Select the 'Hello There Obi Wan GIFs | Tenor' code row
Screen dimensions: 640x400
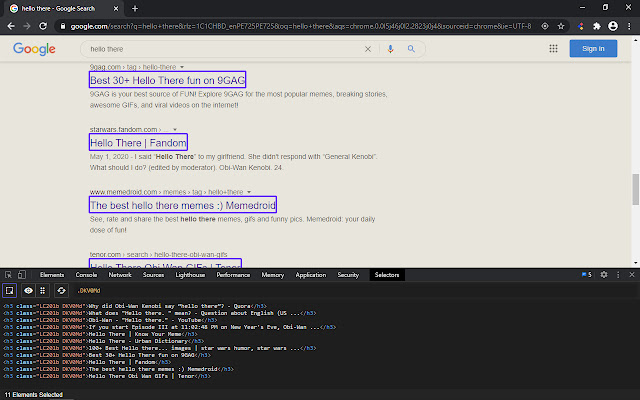[x=107, y=376]
